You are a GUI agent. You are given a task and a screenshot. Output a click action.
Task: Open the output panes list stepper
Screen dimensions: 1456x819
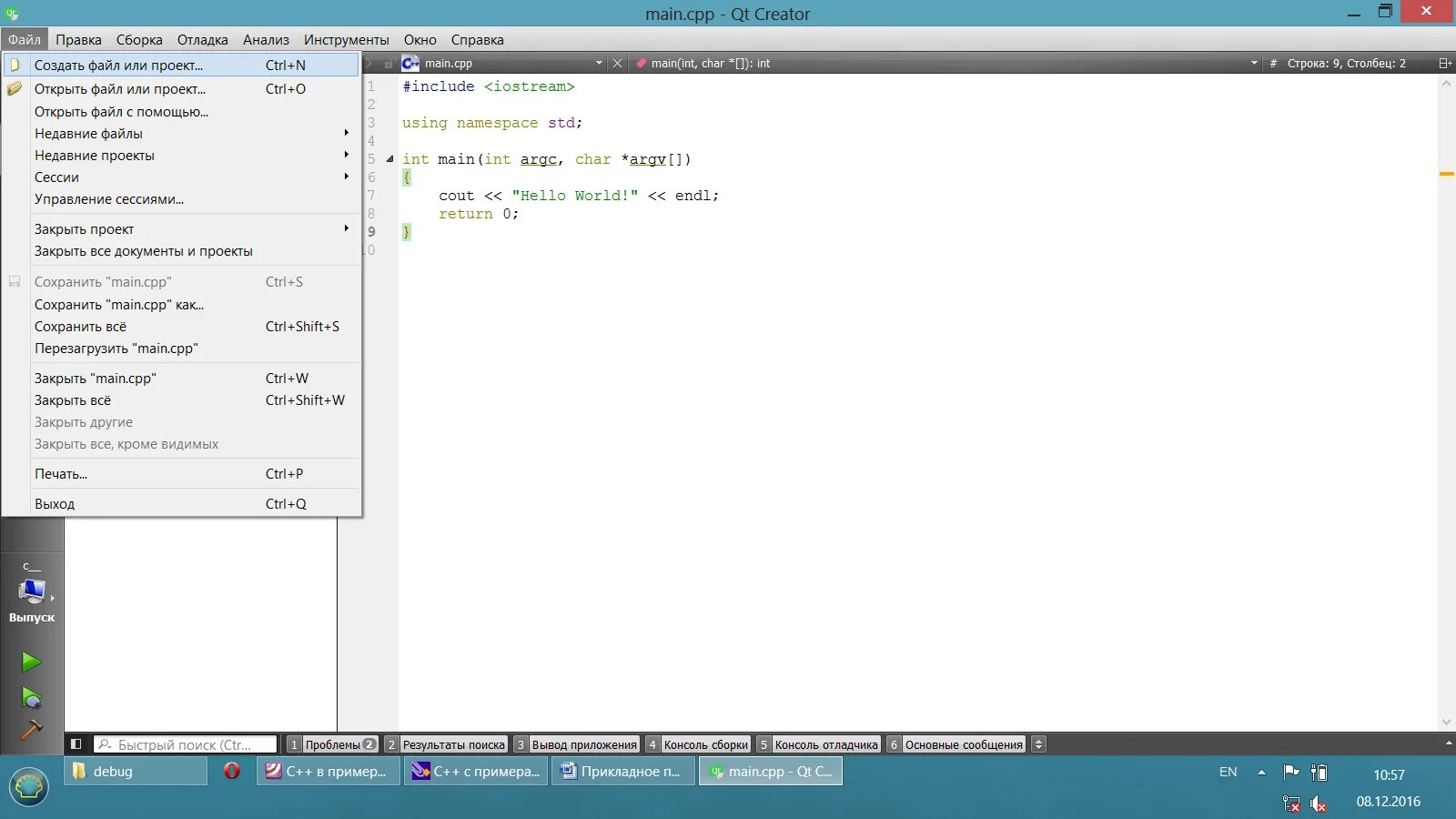click(x=1038, y=744)
